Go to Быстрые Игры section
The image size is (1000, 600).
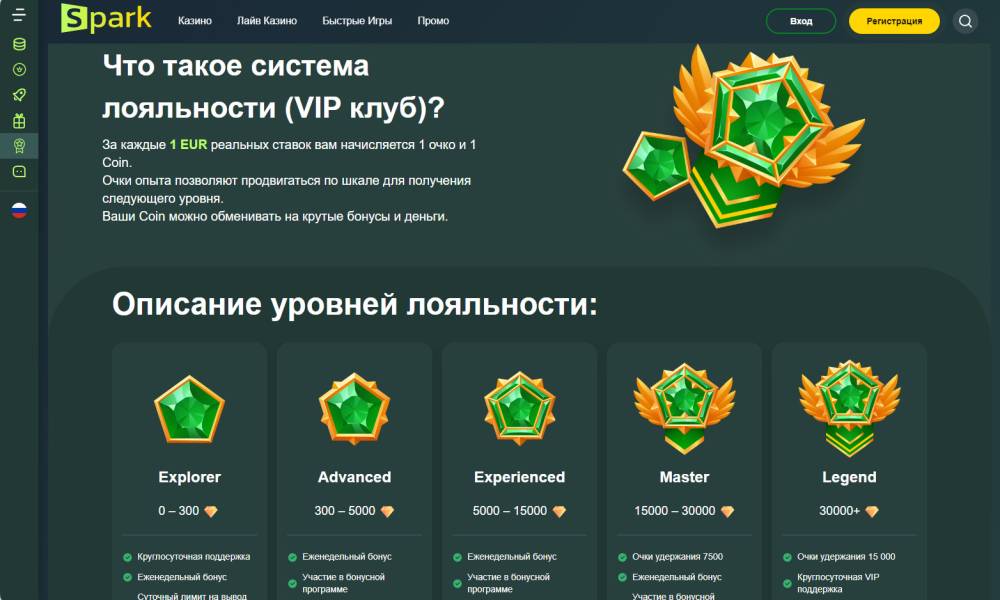[357, 21]
